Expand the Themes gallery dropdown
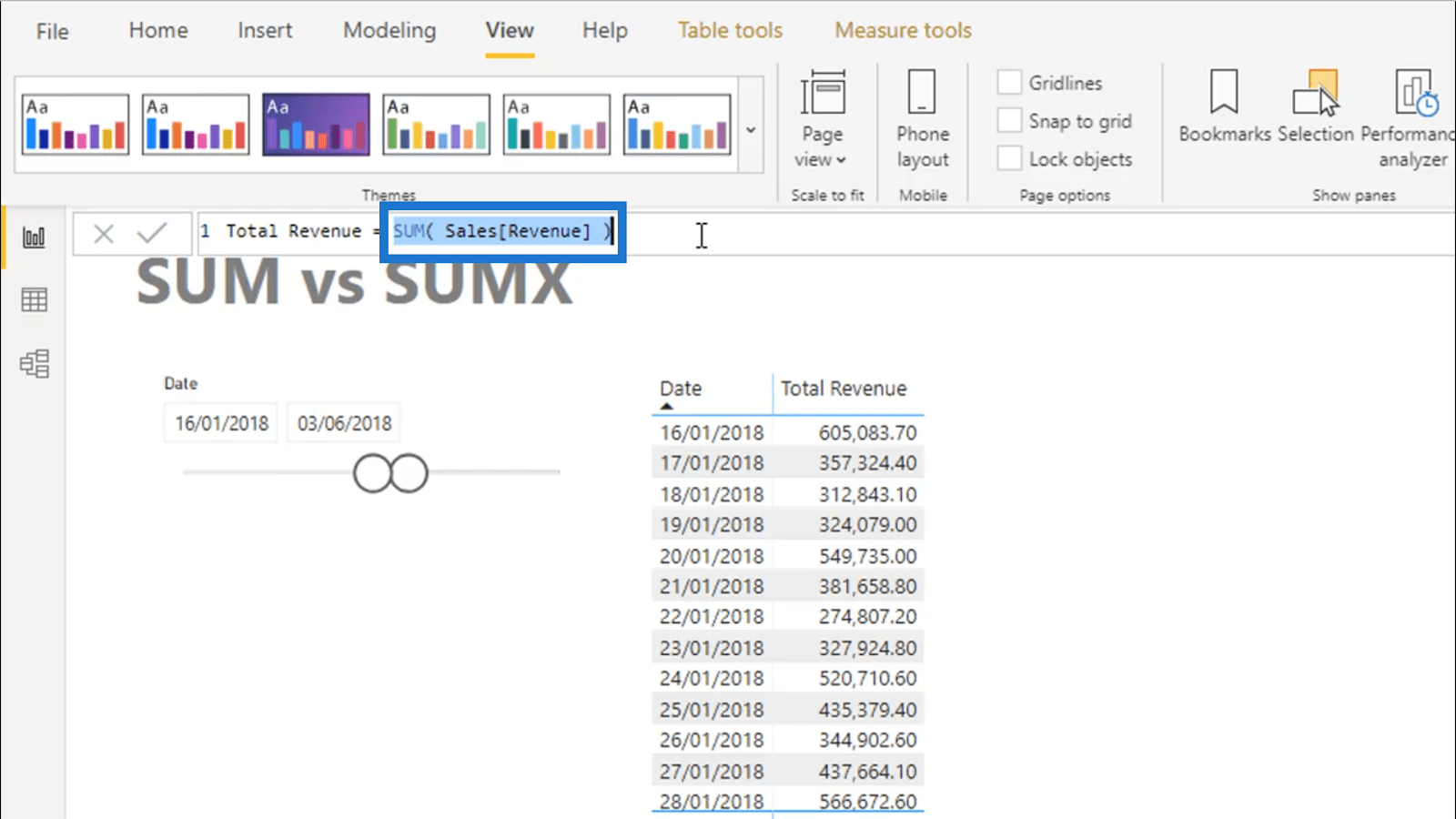The image size is (1456, 819). click(751, 130)
